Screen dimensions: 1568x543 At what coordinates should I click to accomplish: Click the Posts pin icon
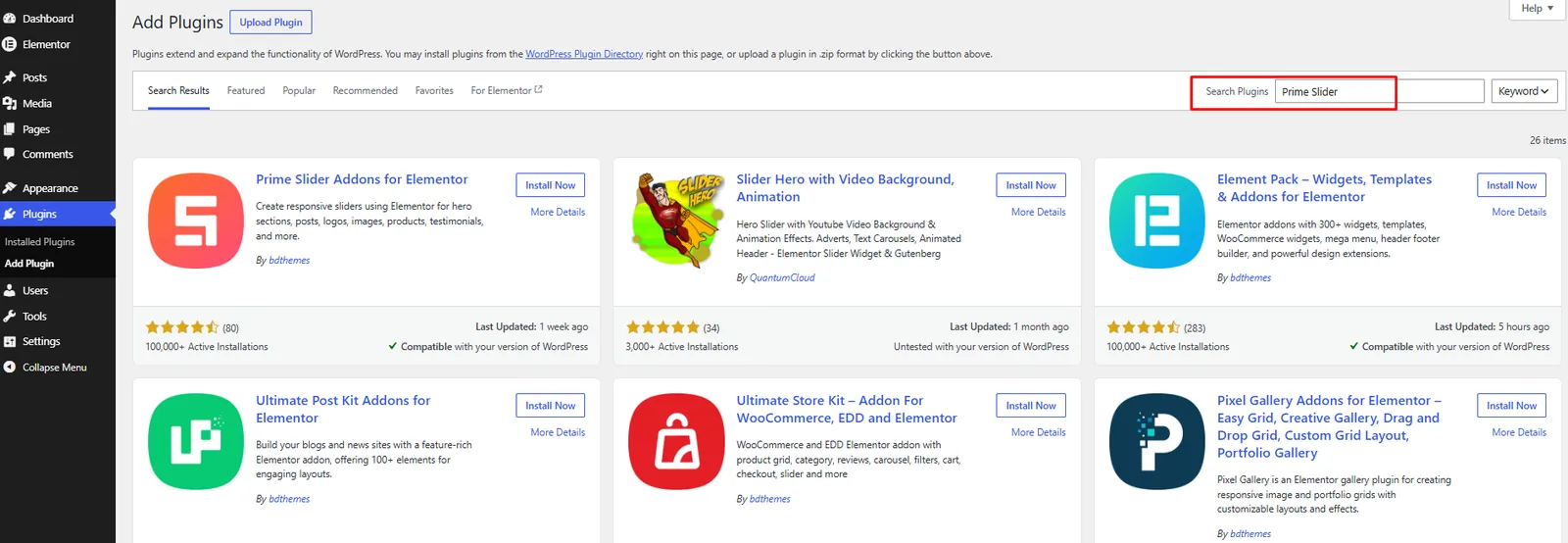[x=10, y=77]
